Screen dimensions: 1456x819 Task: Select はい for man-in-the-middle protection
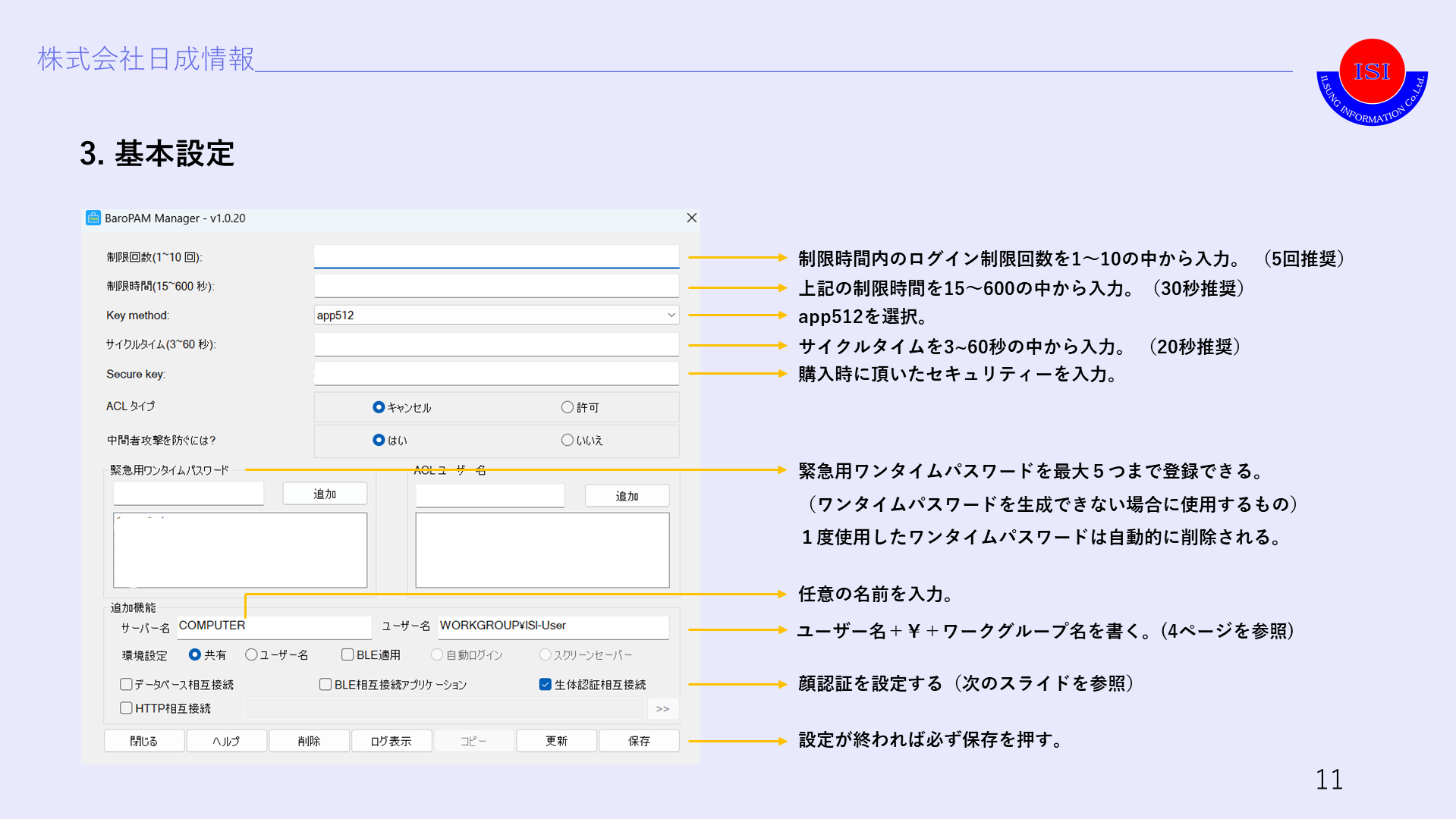coord(379,440)
